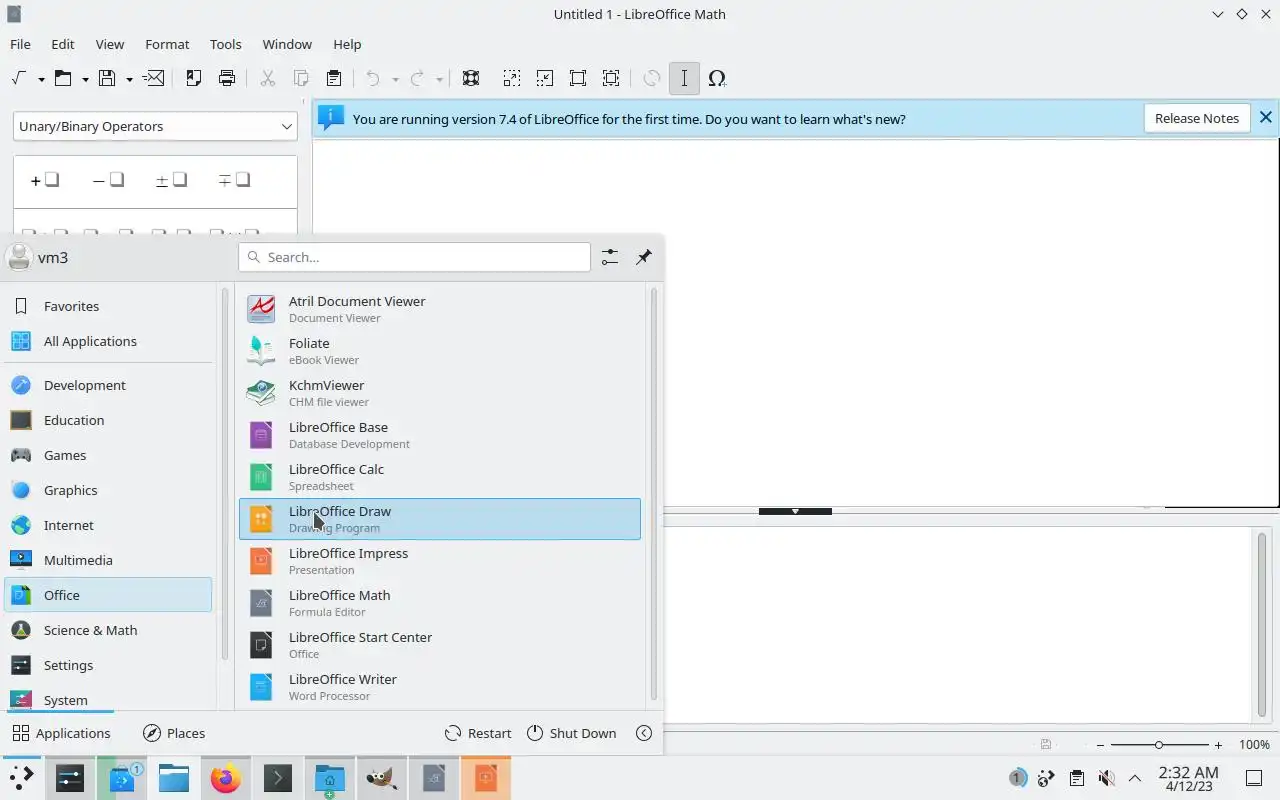Insert the plus-minus operator element
The width and height of the screenshot is (1280, 800).
[x=171, y=180]
